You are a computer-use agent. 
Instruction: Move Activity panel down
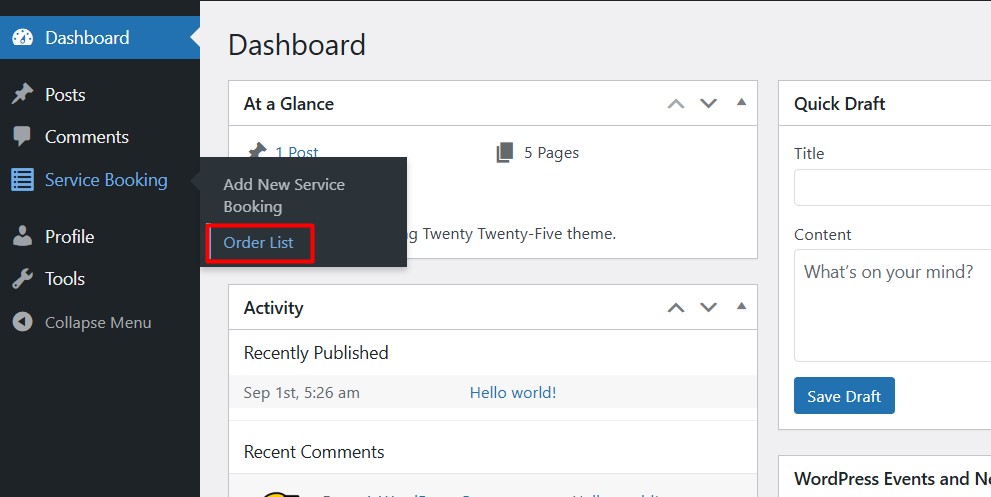[x=709, y=307]
